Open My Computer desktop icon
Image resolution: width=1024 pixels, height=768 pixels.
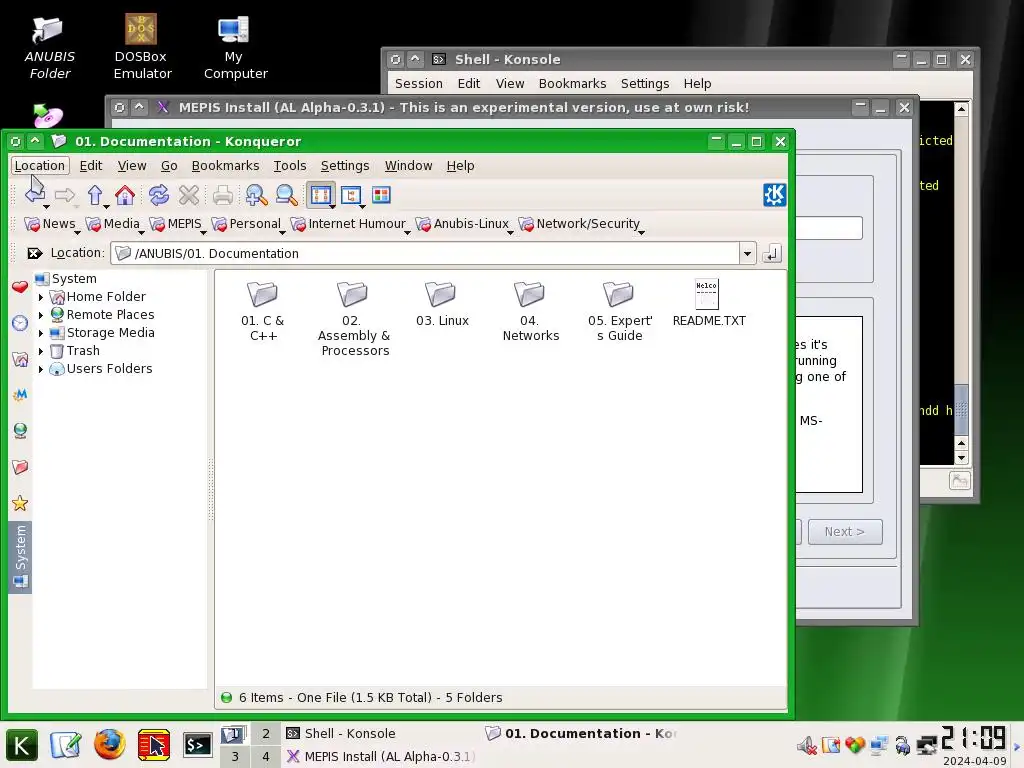coord(235,48)
